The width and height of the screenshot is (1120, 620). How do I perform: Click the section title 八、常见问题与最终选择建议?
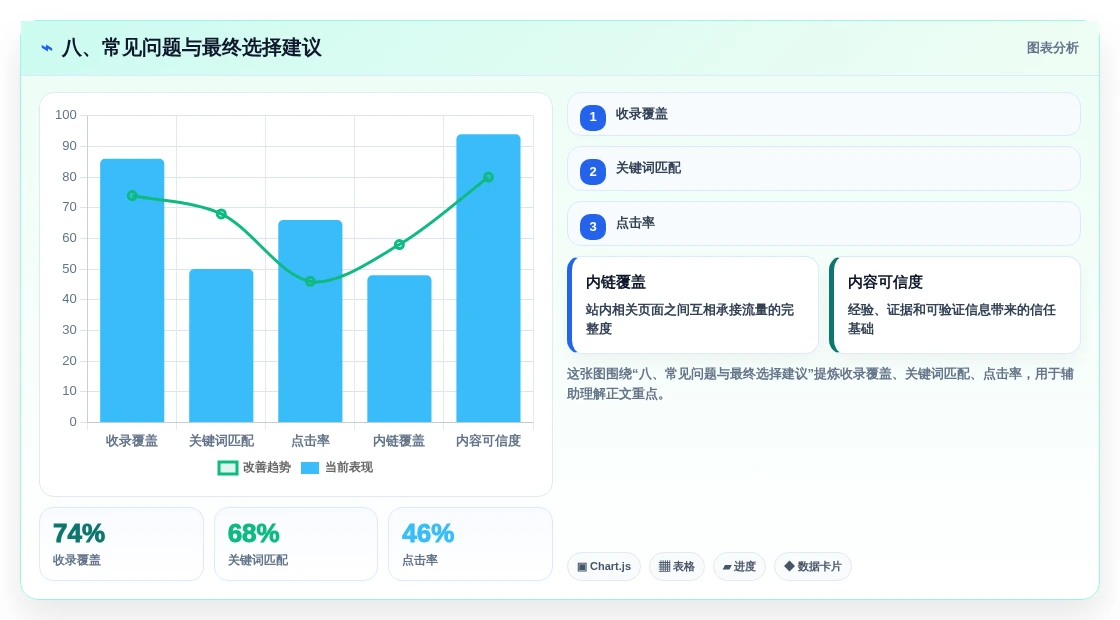click(191, 48)
